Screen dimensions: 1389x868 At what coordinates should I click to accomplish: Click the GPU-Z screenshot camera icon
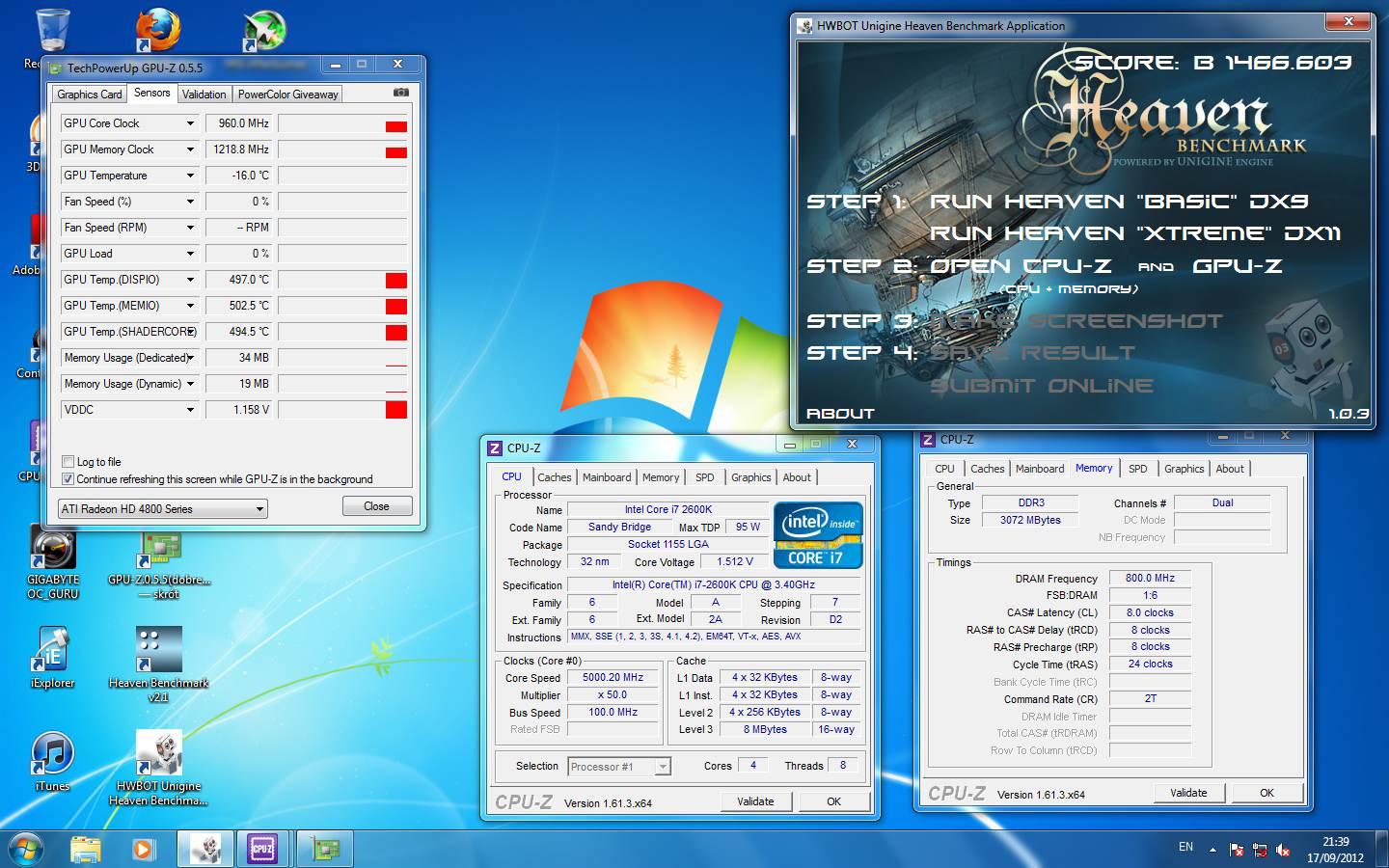401,93
